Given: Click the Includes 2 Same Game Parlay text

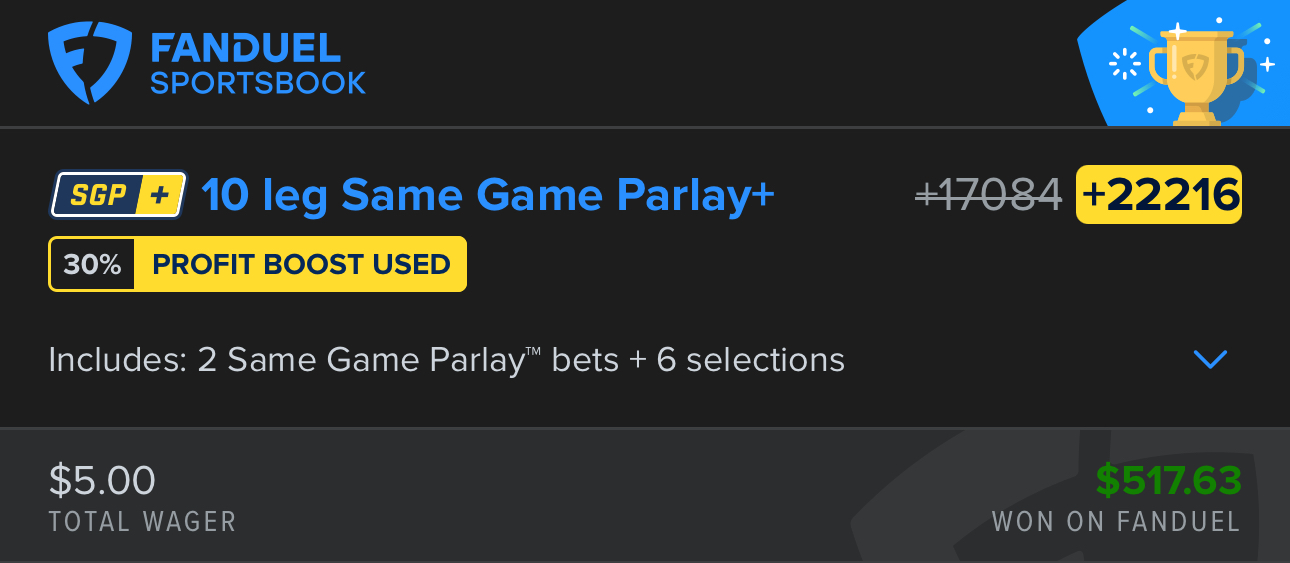Looking at the screenshot, I should click(446, 360).
